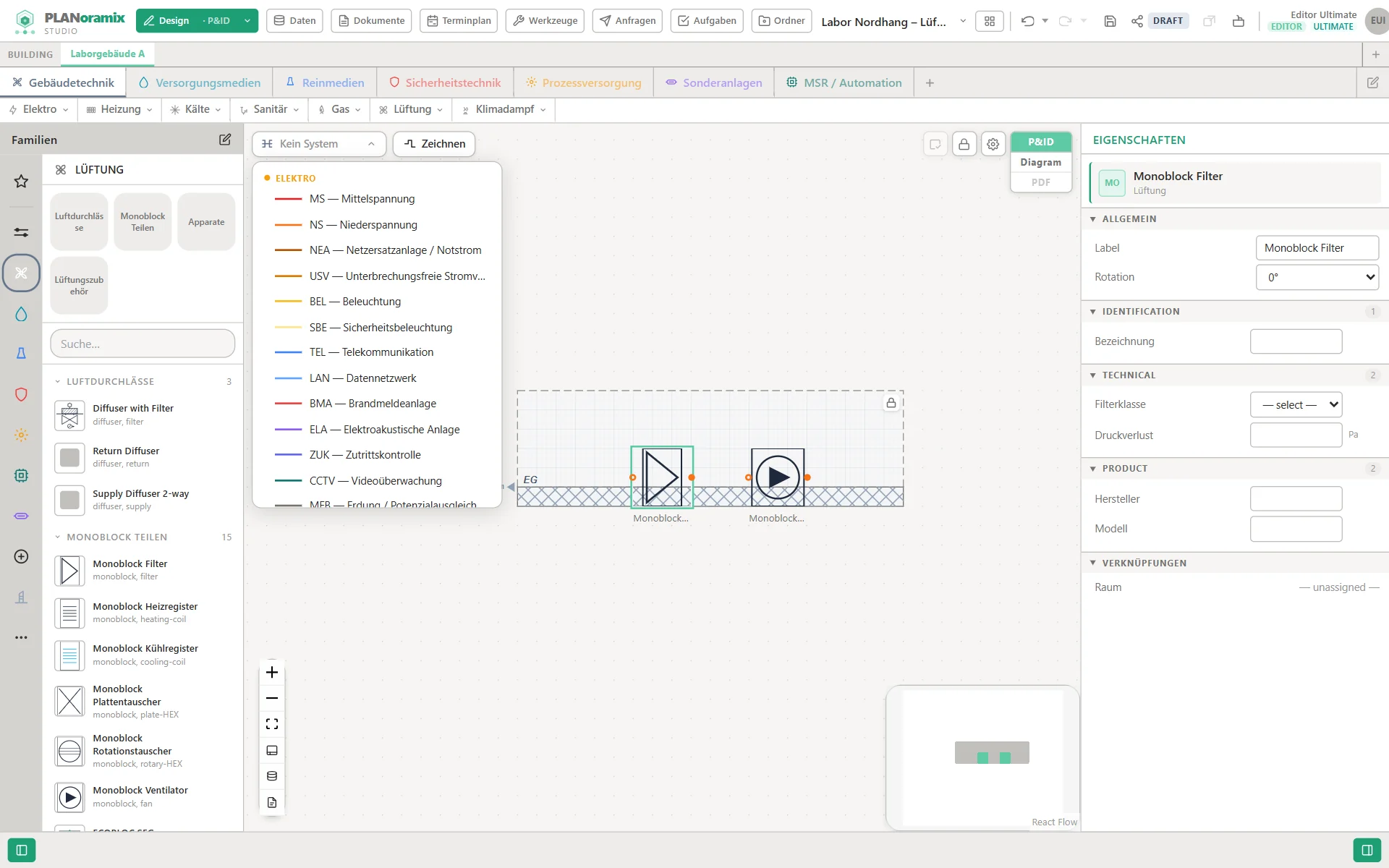
Task: Click the Monoblock Teilen family chip
Action: 143,222
